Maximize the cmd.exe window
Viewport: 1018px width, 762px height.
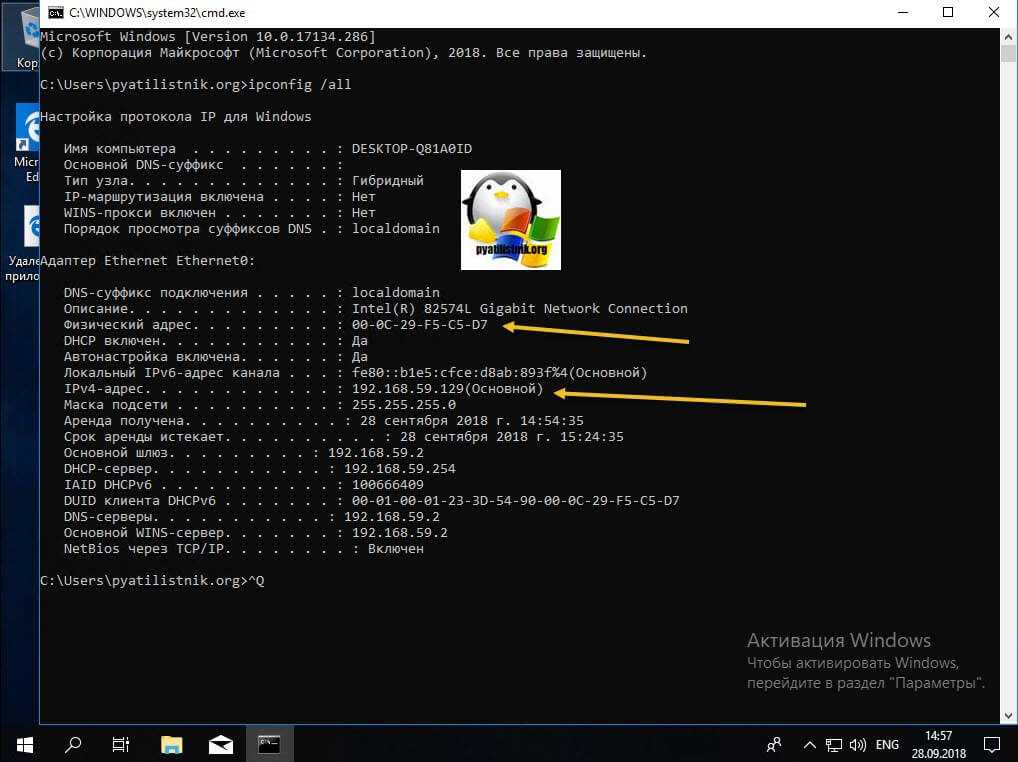pos(948,13)
